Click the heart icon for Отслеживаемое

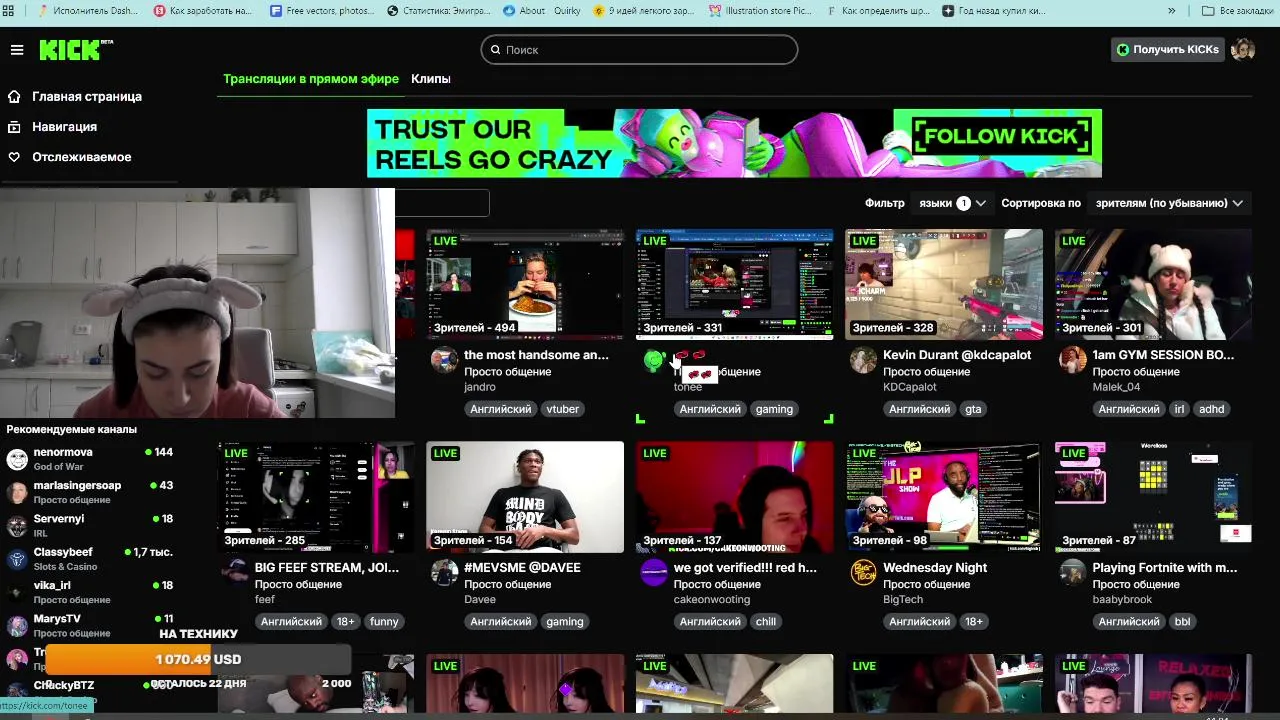[x=14, y=157]
